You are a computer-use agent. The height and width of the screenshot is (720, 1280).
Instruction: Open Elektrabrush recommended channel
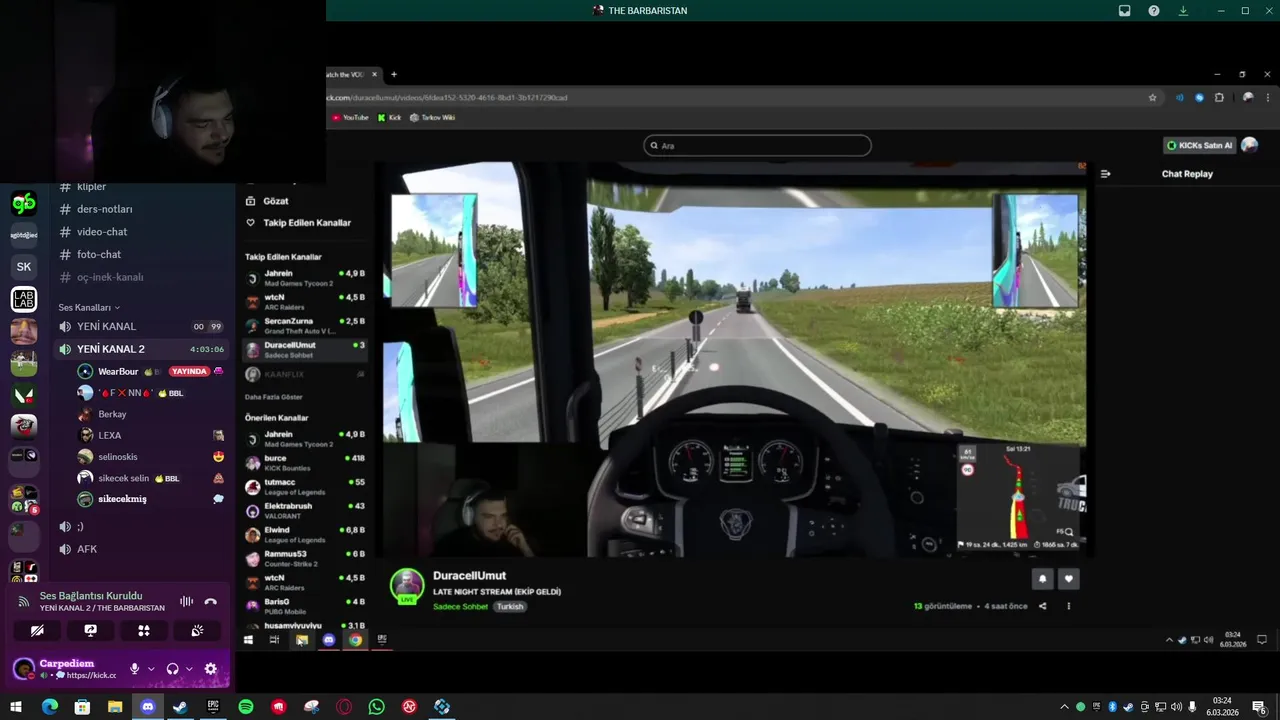[305, 510]
